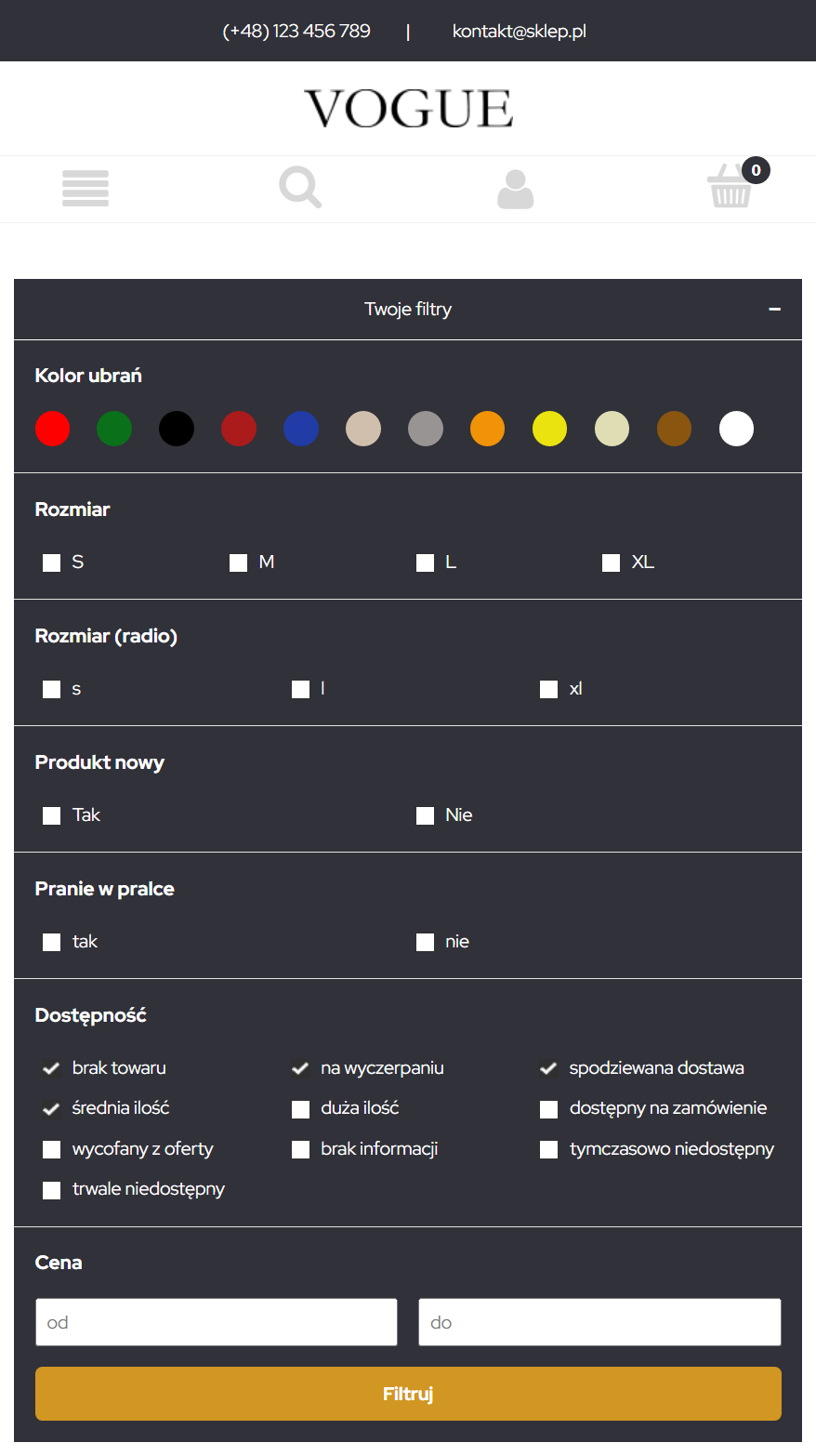Image resolution: width=816 pixels, height=1456 pixels.
Task: Select the yellow color swatch
Action: pos(550,429)
